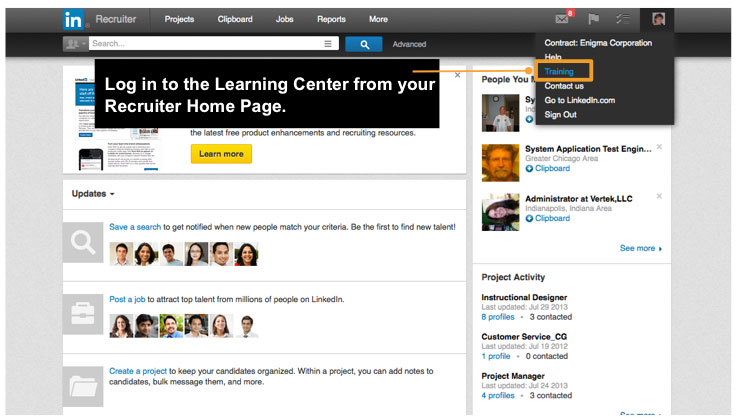Screen dimensions: 738x420
Task: Click into the Search input field
Action: (x=205, y=44)
